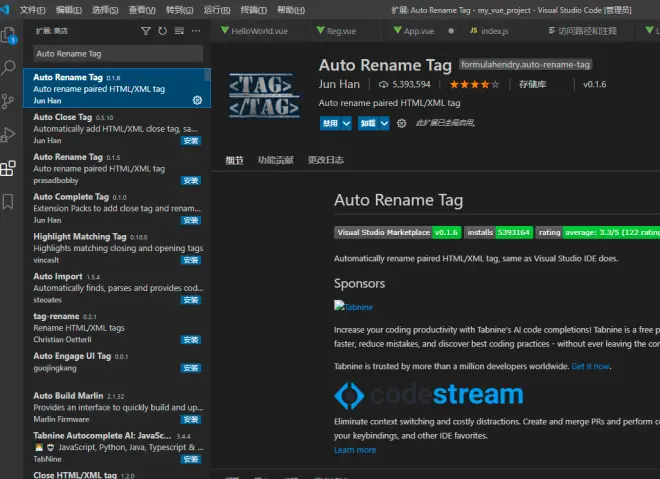
Task: Open the Bookmarks view in activity bar
Action: pos(8,202)
